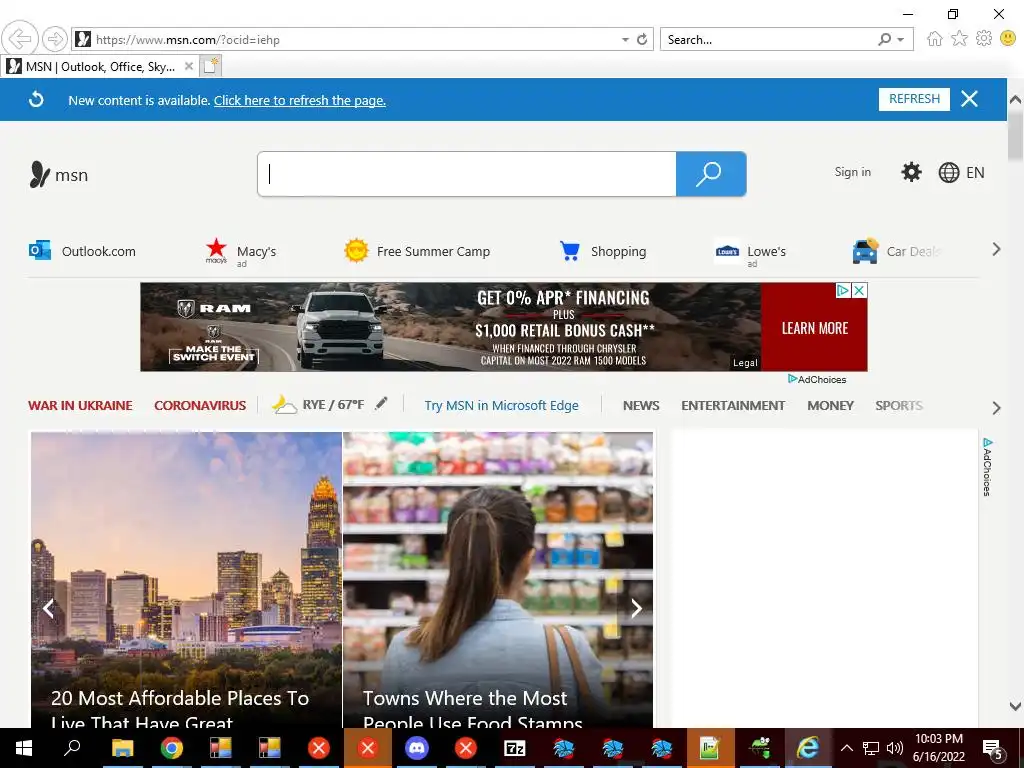Click inside the MSN web search field
The height and width of the screenshot is (768, 1024).
[467, 174]
